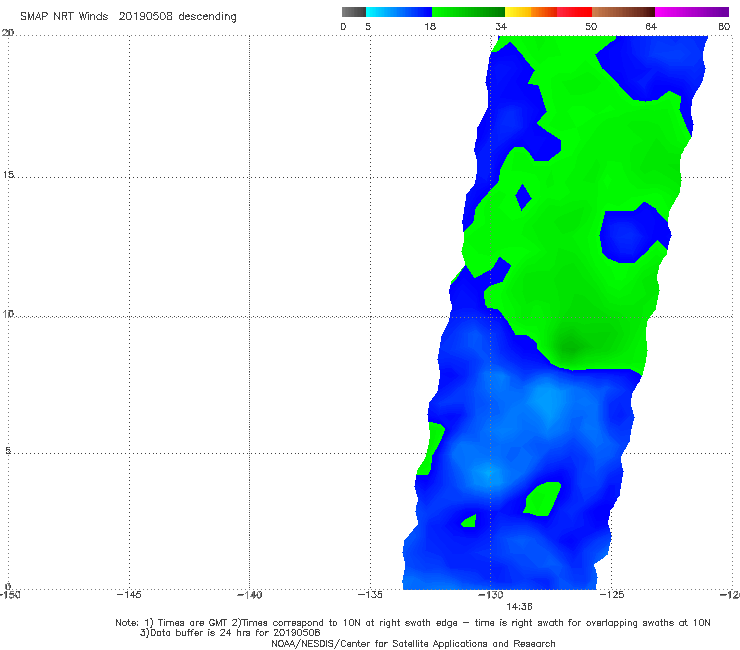Click the color bar label '5'

pos(368,26)
